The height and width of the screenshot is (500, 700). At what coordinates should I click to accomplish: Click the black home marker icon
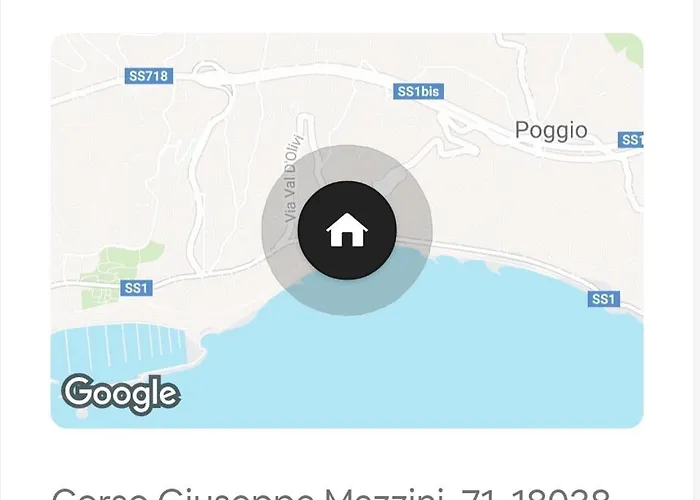pos(347,230)
